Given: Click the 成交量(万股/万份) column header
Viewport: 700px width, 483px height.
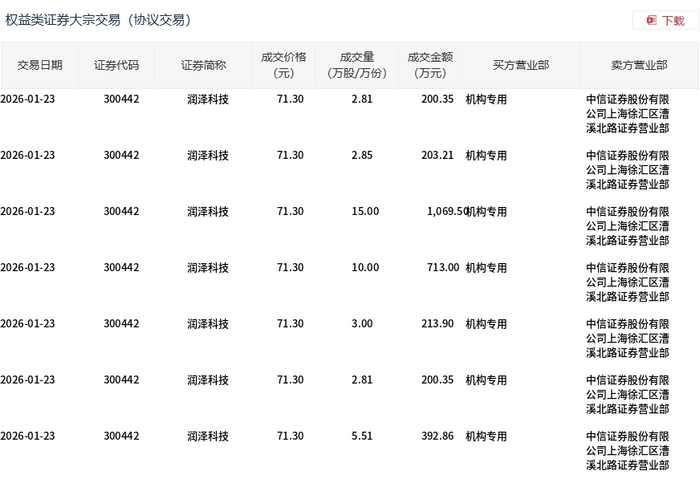Looking at the screenshot, I should coord(357,65).
